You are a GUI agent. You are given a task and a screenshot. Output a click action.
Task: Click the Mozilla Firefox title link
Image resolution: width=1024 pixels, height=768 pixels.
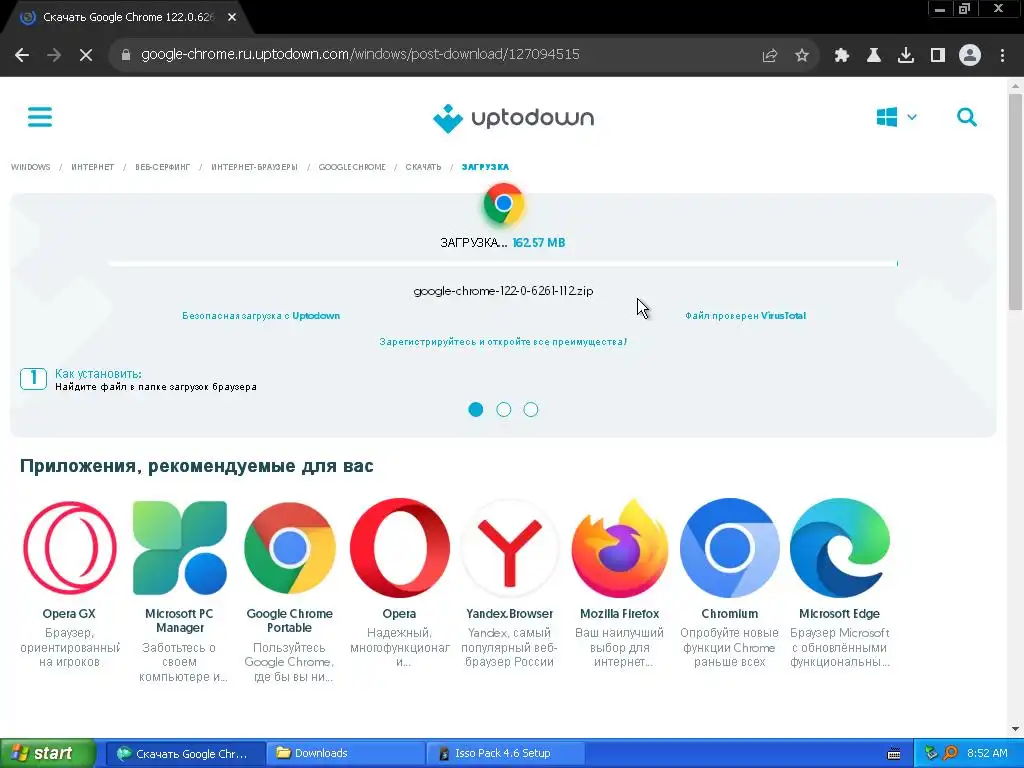click(x=620, y=614)
